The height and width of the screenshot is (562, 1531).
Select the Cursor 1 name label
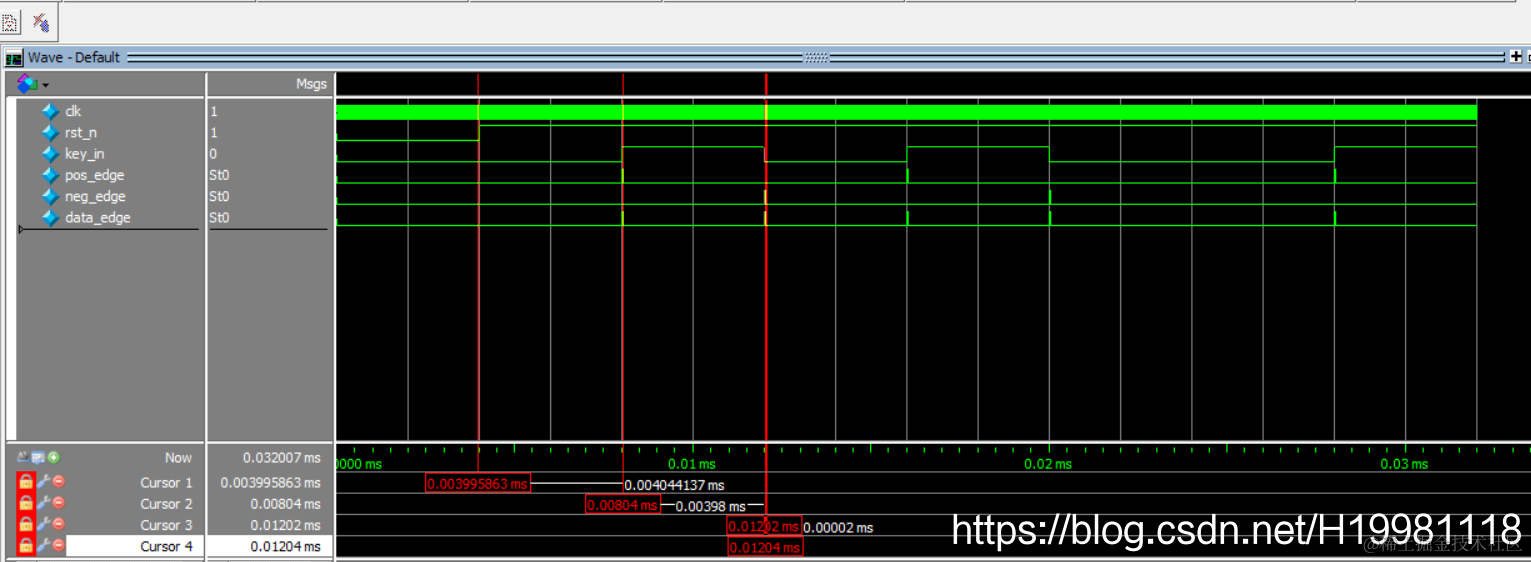(166, 482)
